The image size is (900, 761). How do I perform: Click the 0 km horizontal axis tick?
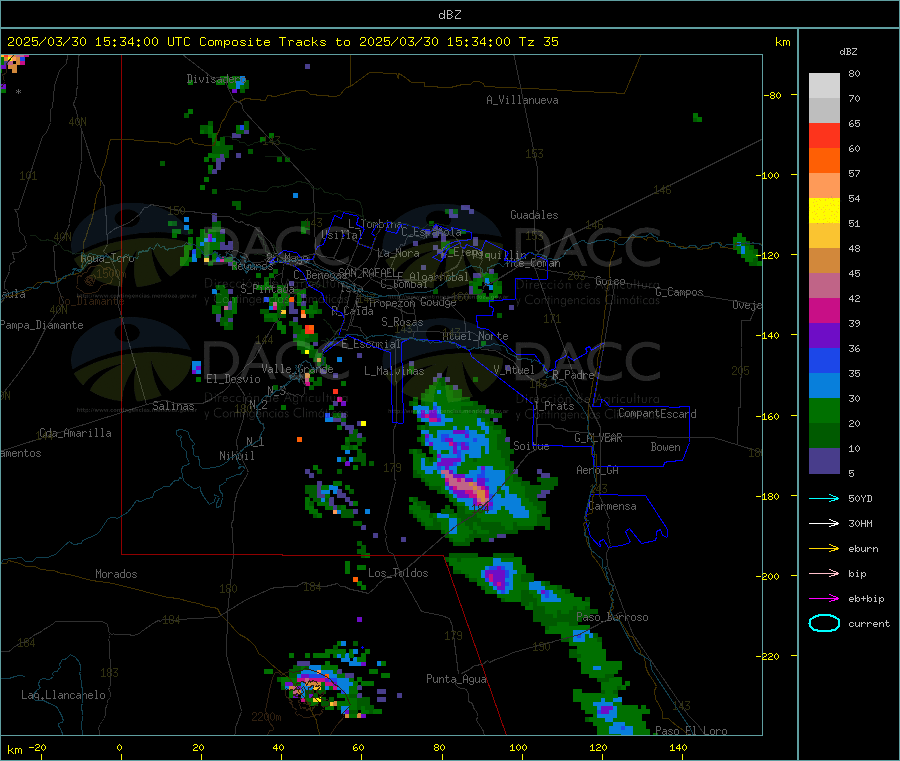(119, 747)
